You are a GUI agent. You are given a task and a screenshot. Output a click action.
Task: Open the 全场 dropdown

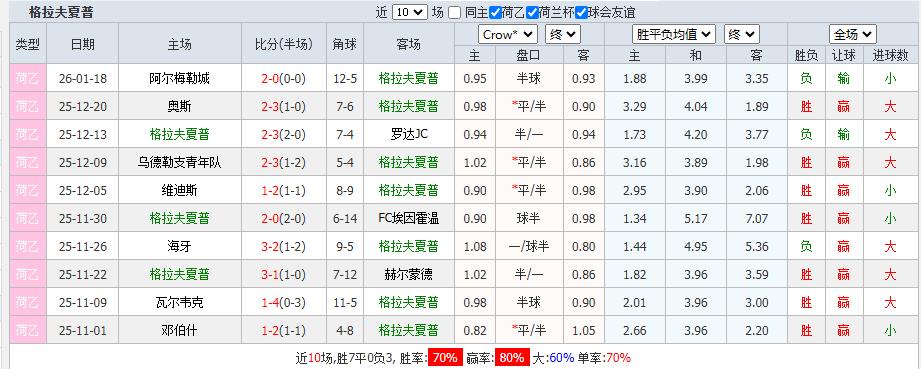pyautogui.click(x=853, y=35)
